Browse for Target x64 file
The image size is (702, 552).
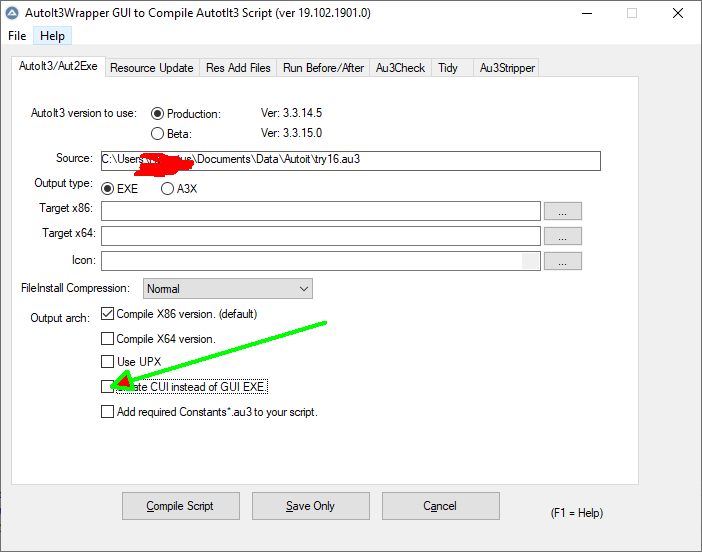coord(563,236)
